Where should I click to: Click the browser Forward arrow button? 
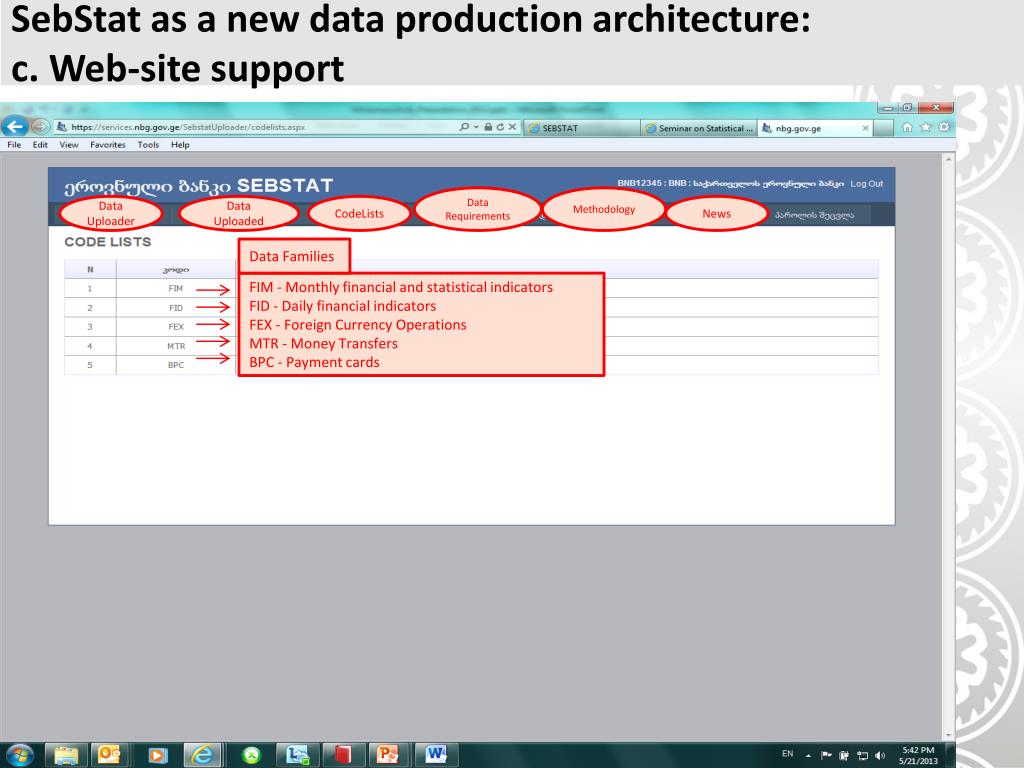tap(40, 126)
